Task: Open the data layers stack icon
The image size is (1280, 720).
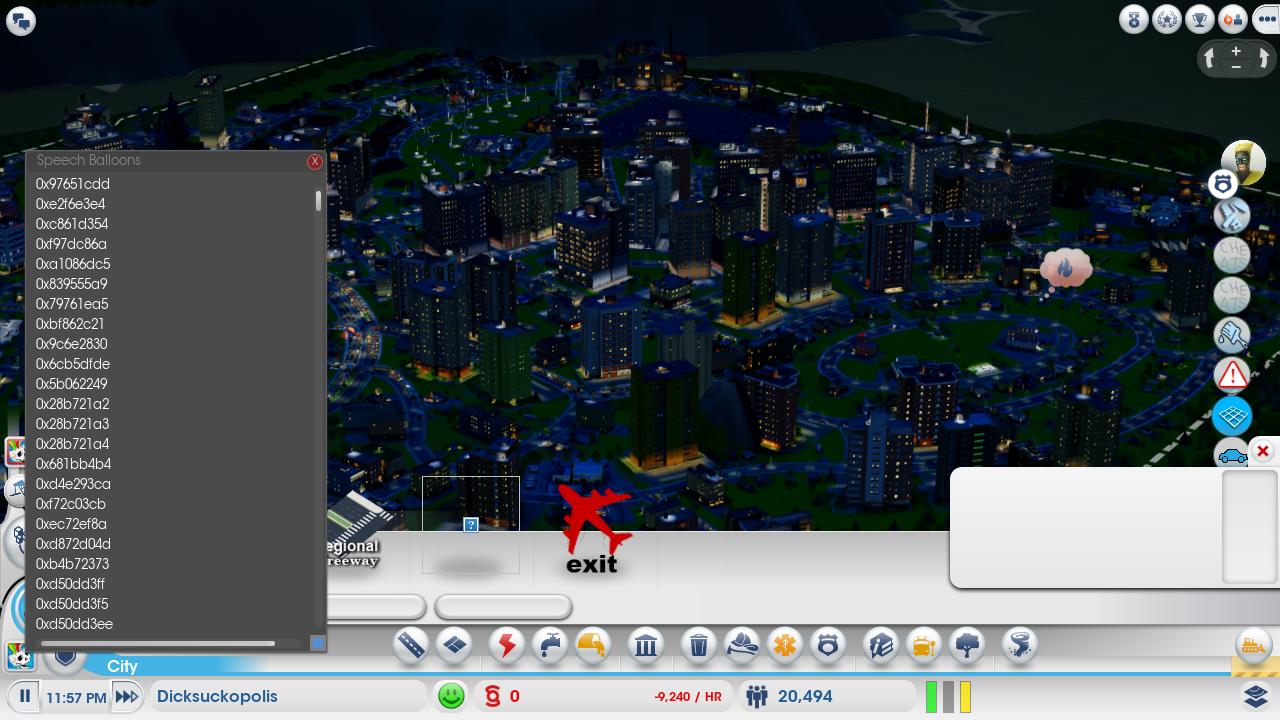Action: coord(1256,695)
